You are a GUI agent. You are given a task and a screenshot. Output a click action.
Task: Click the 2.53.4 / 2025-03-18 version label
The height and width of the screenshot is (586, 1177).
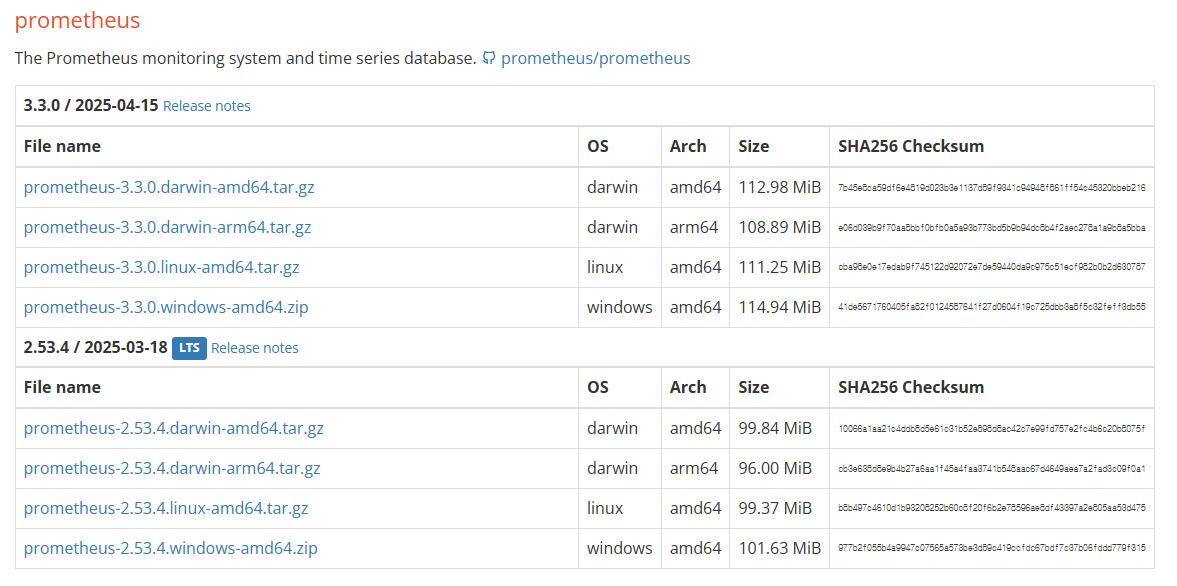pos(95,347)
